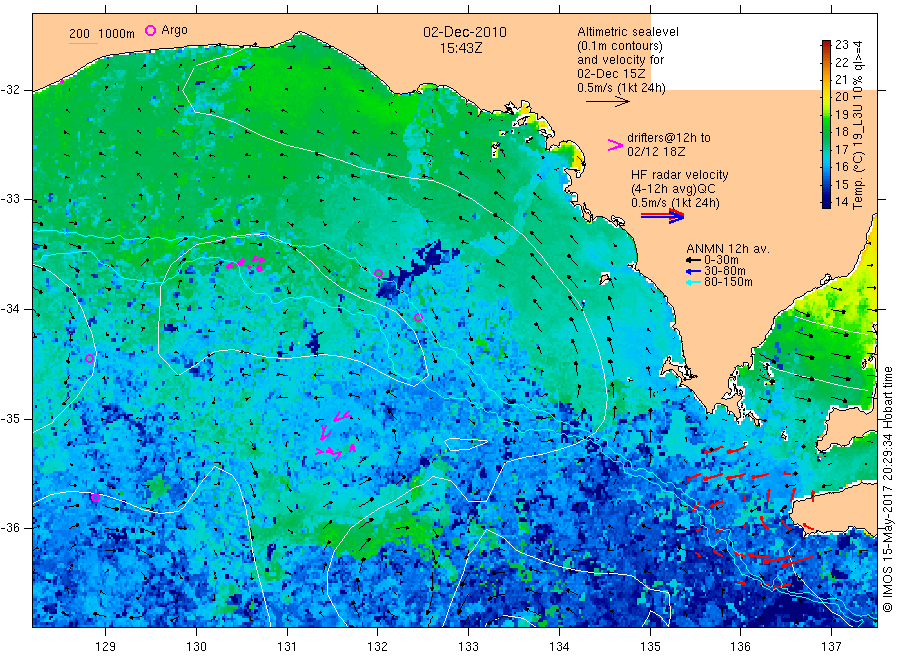Click the magenta drifter symbol in the legend
The height and width of the screenshot is (660, 900).
point(615,145)
